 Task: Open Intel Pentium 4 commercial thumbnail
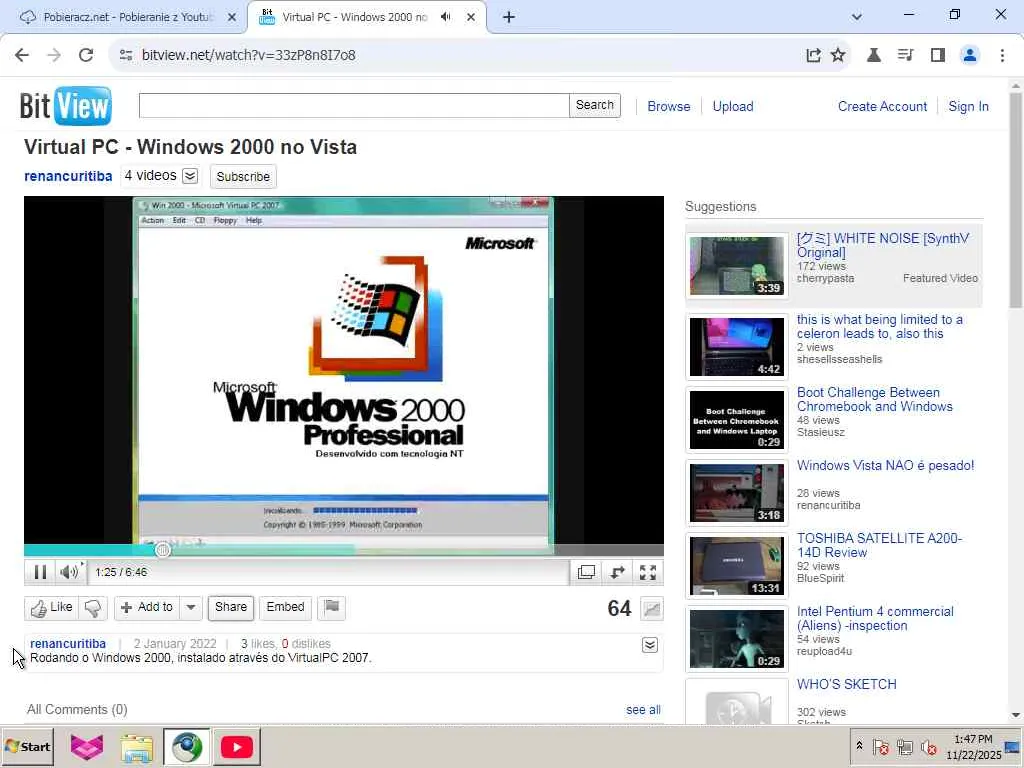point(737,639)
